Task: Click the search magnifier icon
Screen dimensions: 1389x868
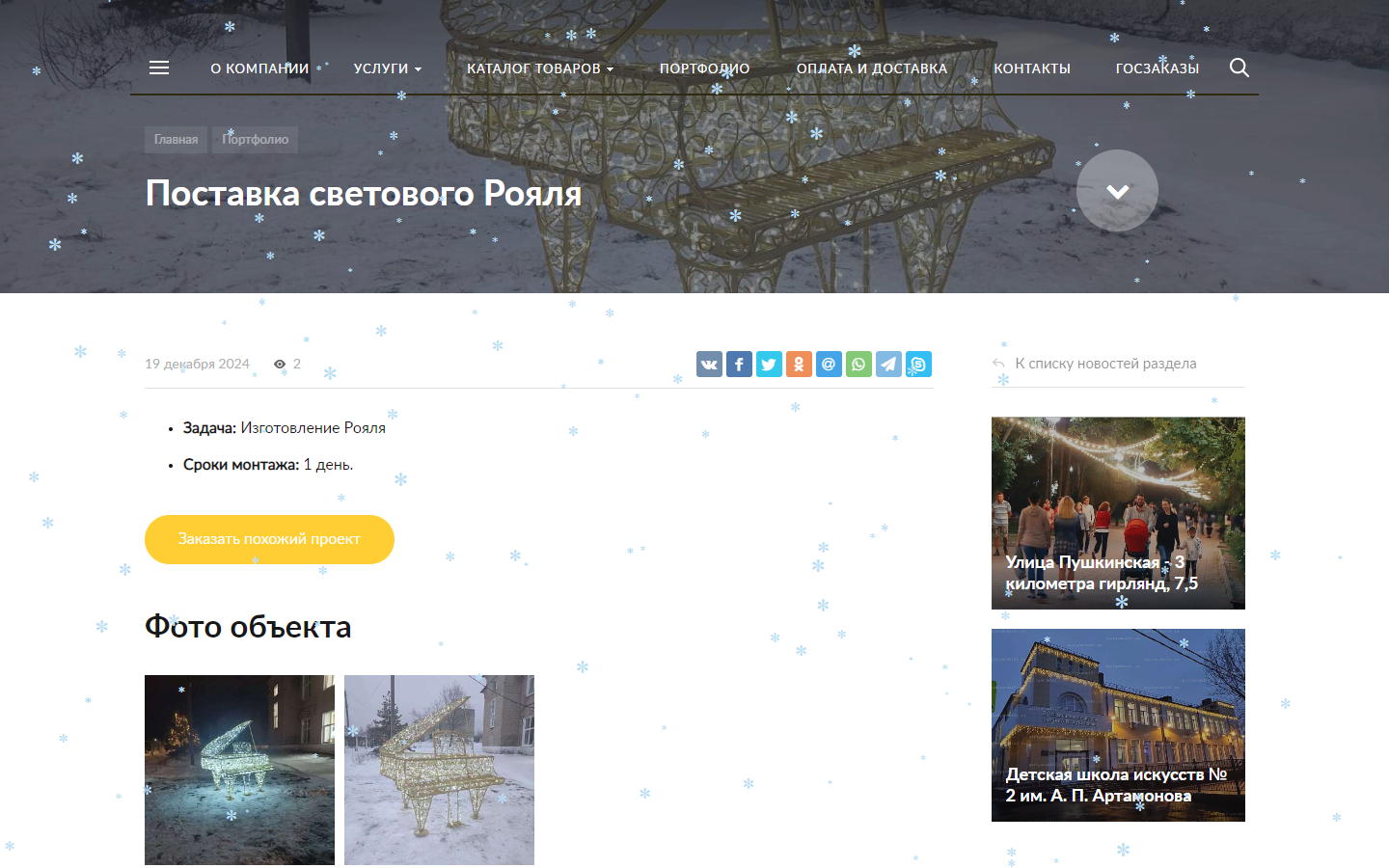Action: point(1239,68)
